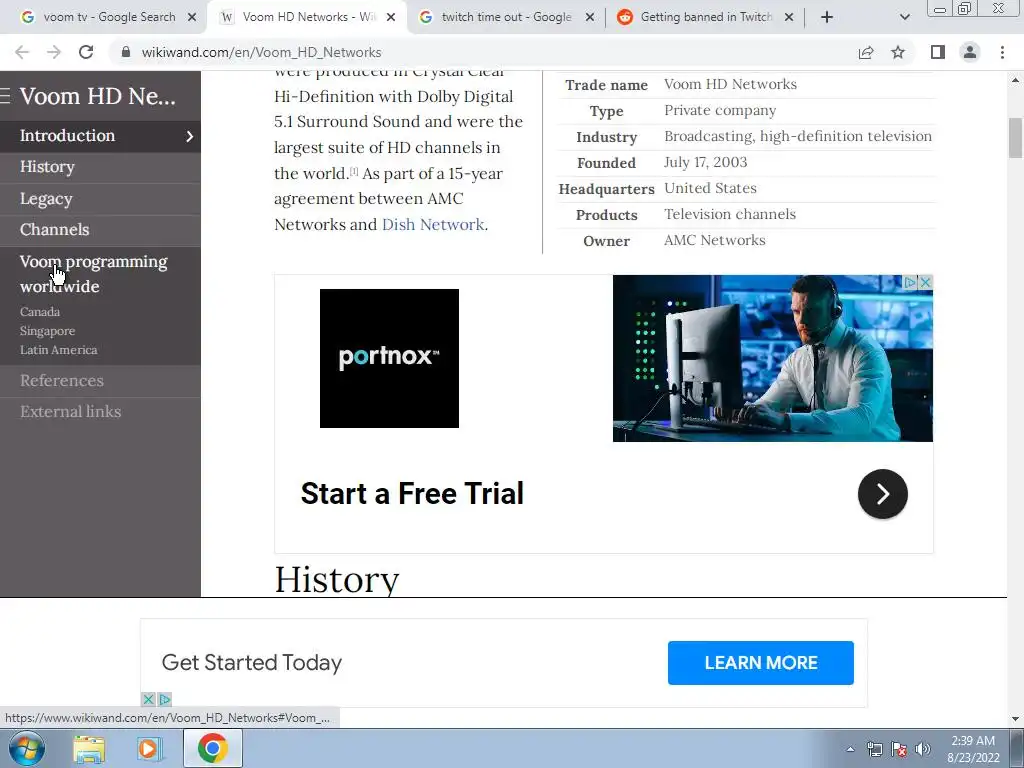1024x768 pixels.
Task: Open Chrome's three-dot menu
Action: [x=1002, y=52]
